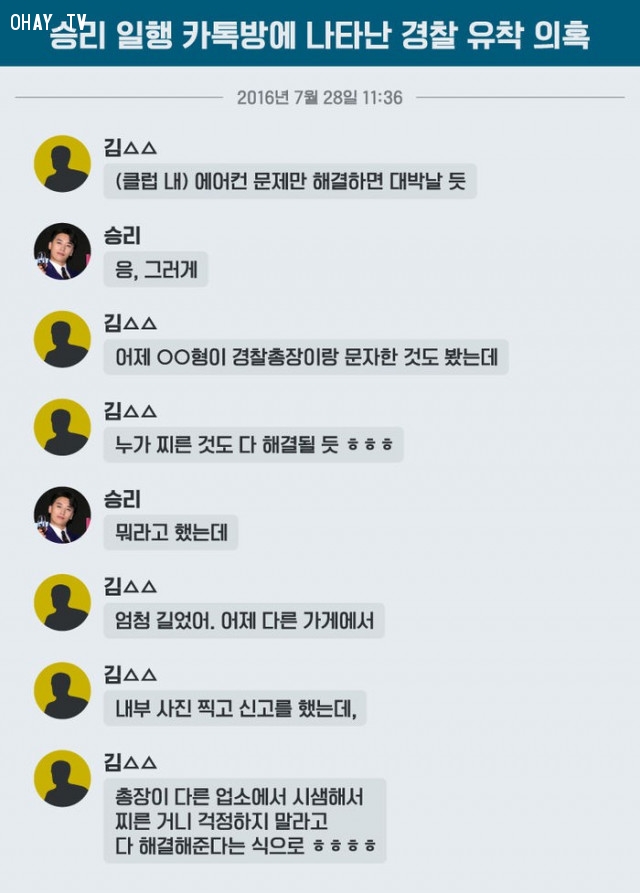Select the '어제 ○○형이 경찰총장이랑' message bubble
Viewport: 640px width, 893px height.
(306, 357)
